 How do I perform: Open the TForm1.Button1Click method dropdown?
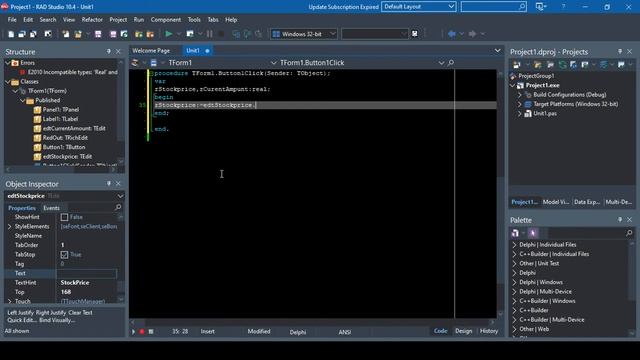tap(441, 63)
